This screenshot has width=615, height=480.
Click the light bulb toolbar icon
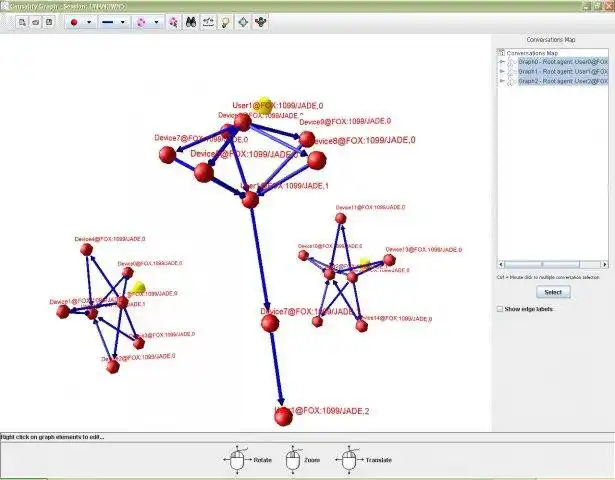click(x=226, y=22)
